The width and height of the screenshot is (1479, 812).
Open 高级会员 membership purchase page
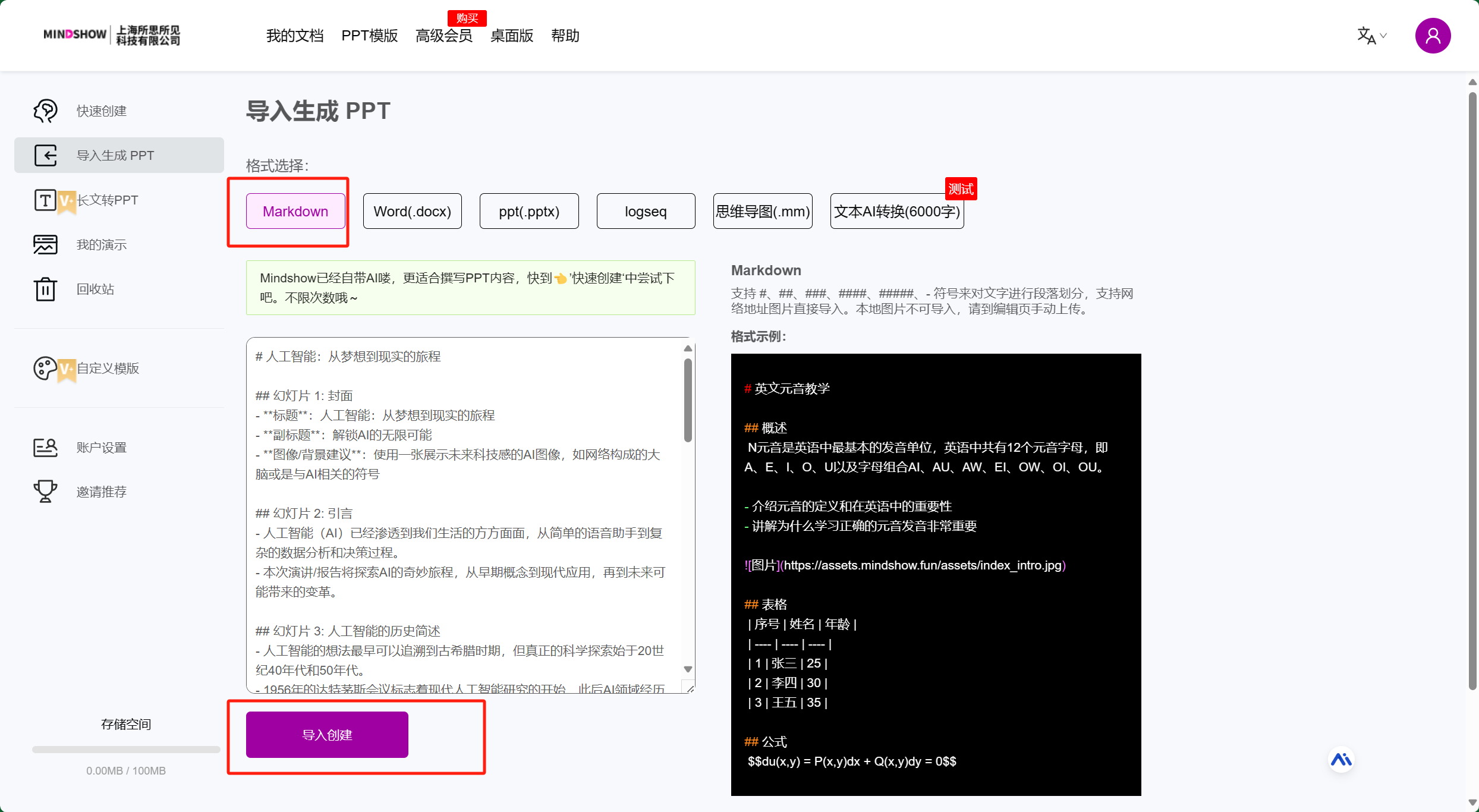pos(444,36)
